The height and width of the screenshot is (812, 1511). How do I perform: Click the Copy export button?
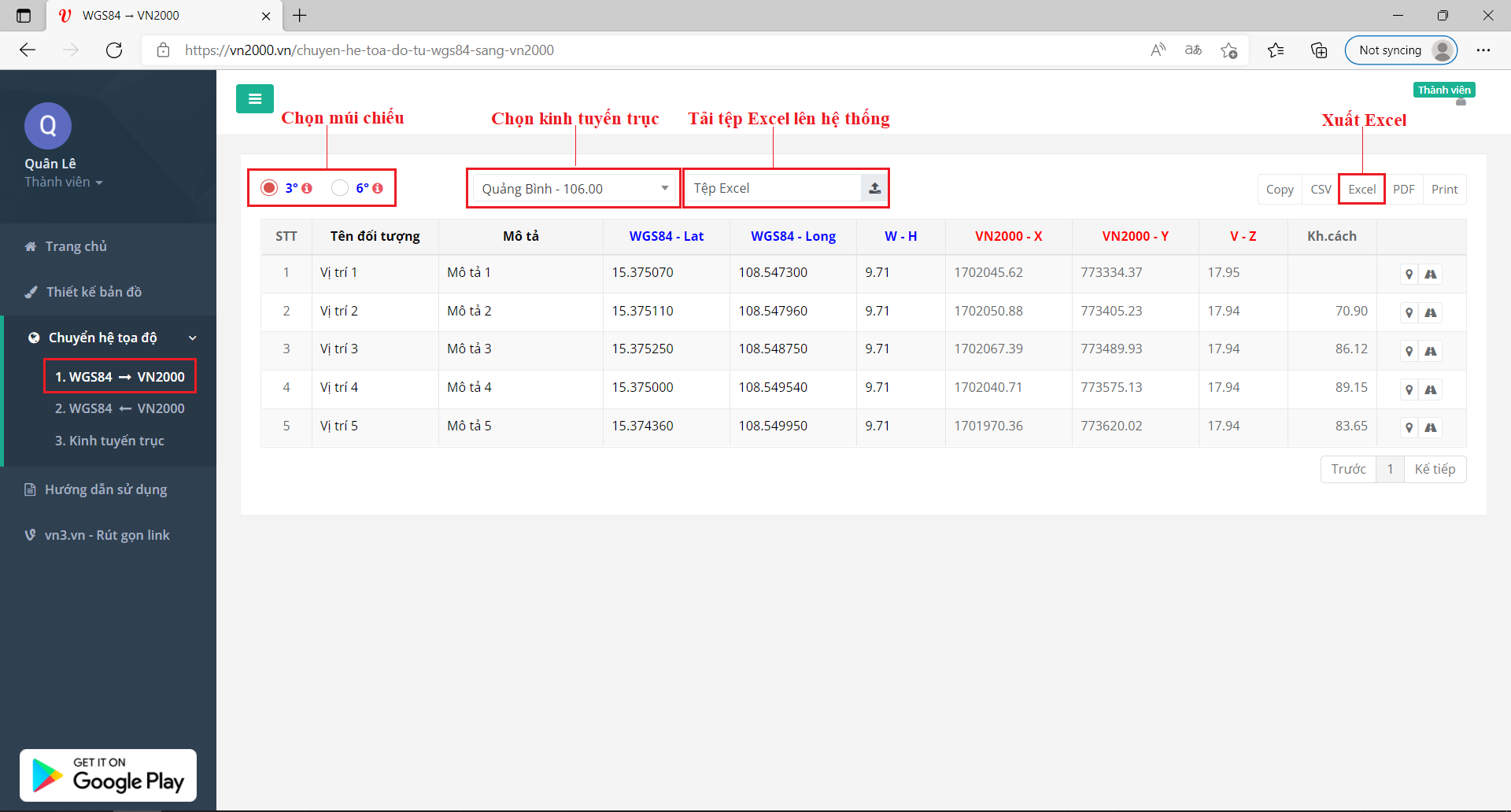coord(1280,189)
